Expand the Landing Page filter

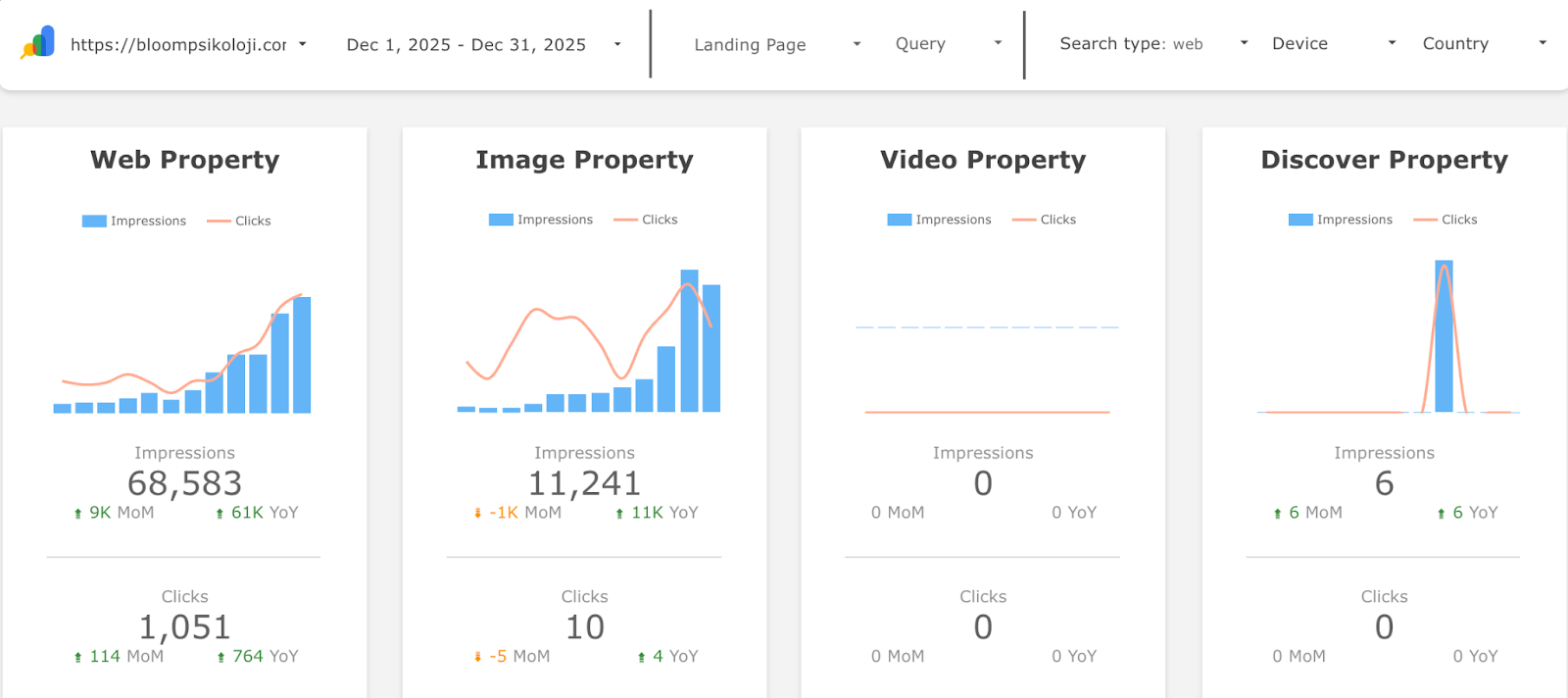776,44
